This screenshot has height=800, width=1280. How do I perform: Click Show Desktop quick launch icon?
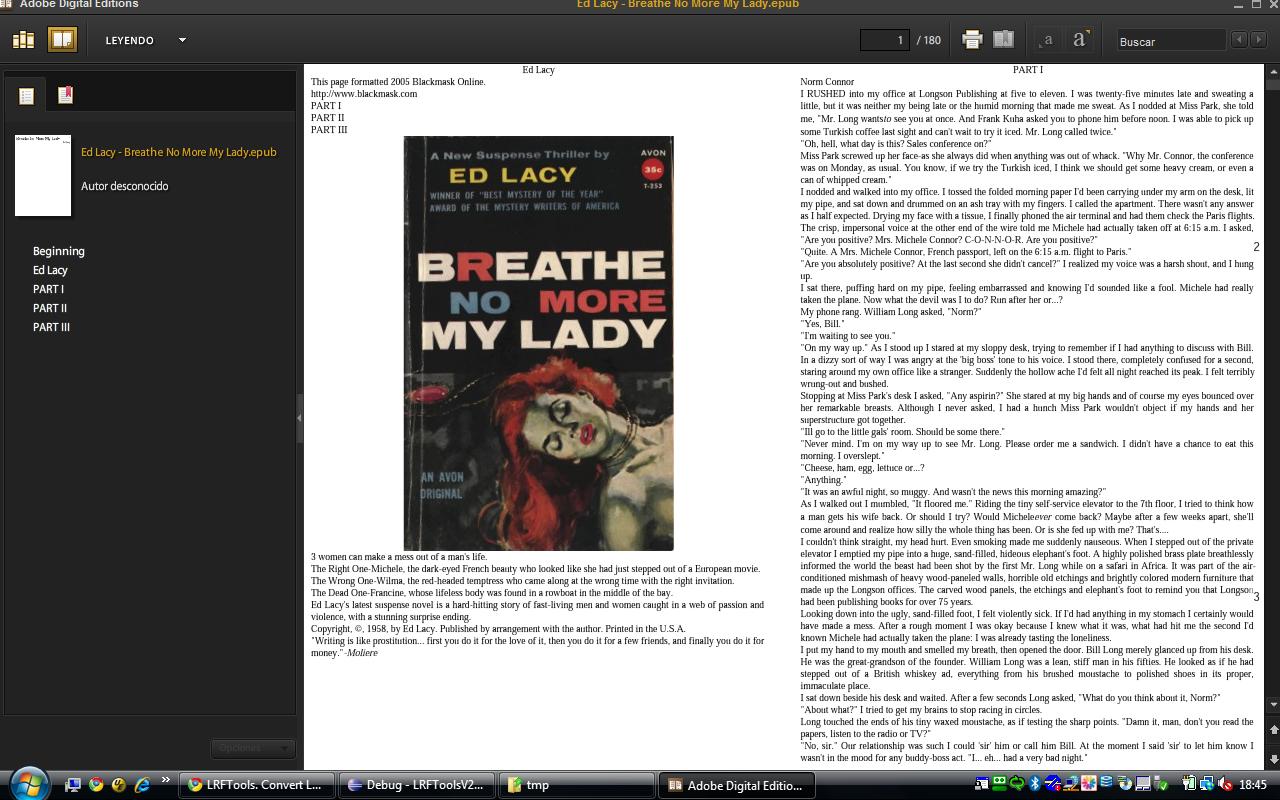pos(73,785)
